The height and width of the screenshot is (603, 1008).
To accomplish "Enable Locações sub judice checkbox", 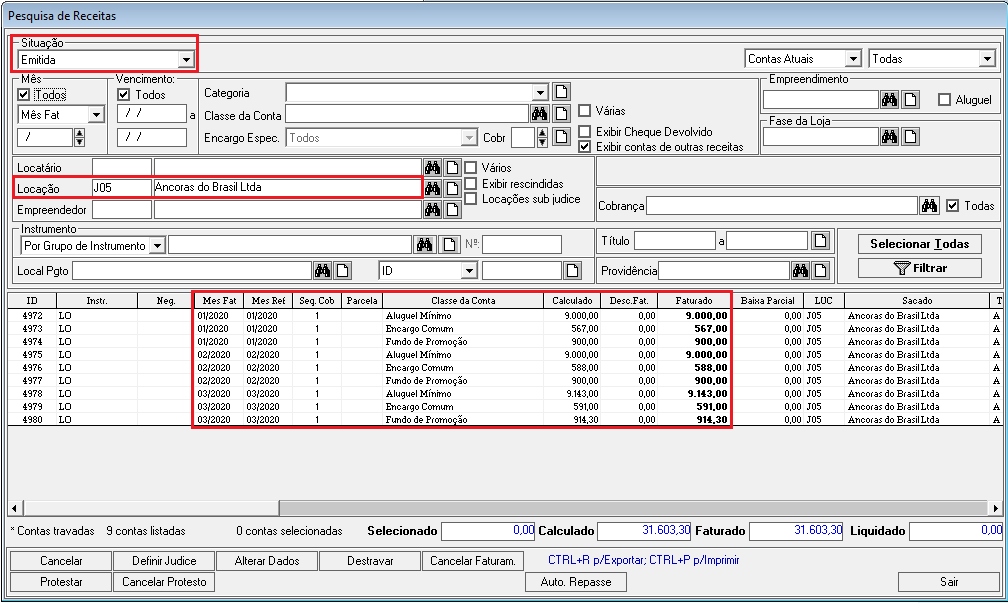I will tap(471, 199).
